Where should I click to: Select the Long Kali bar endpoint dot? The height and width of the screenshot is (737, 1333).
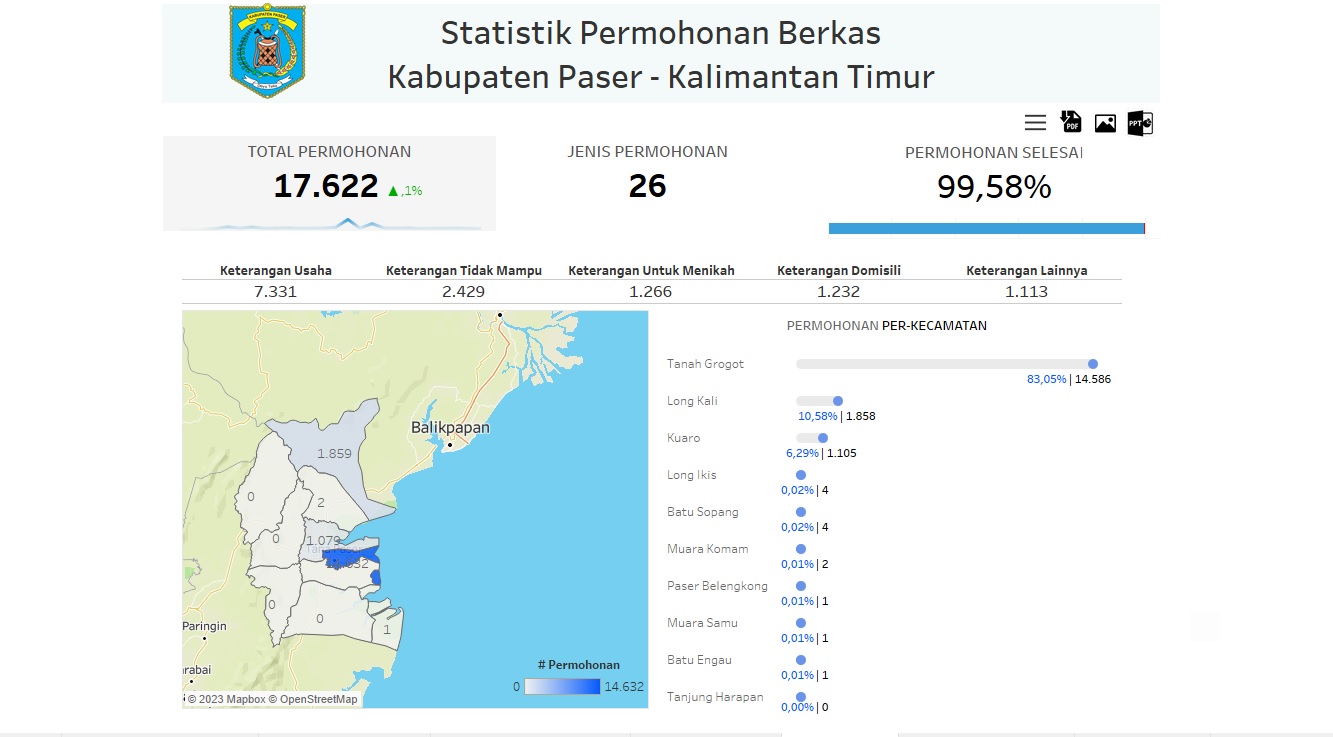click(838, 401)
